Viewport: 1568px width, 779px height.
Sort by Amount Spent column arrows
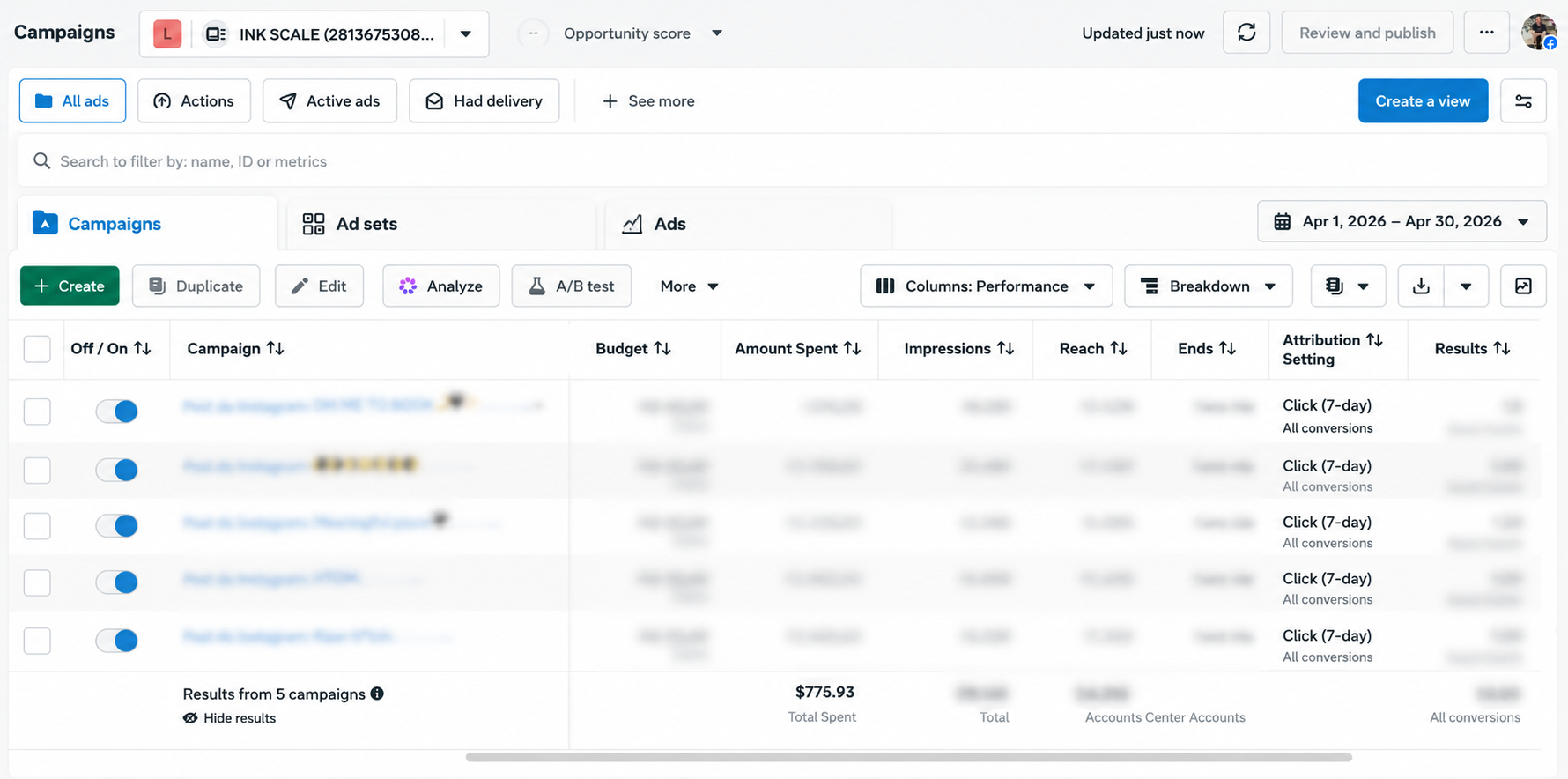(x=852, y=349)
